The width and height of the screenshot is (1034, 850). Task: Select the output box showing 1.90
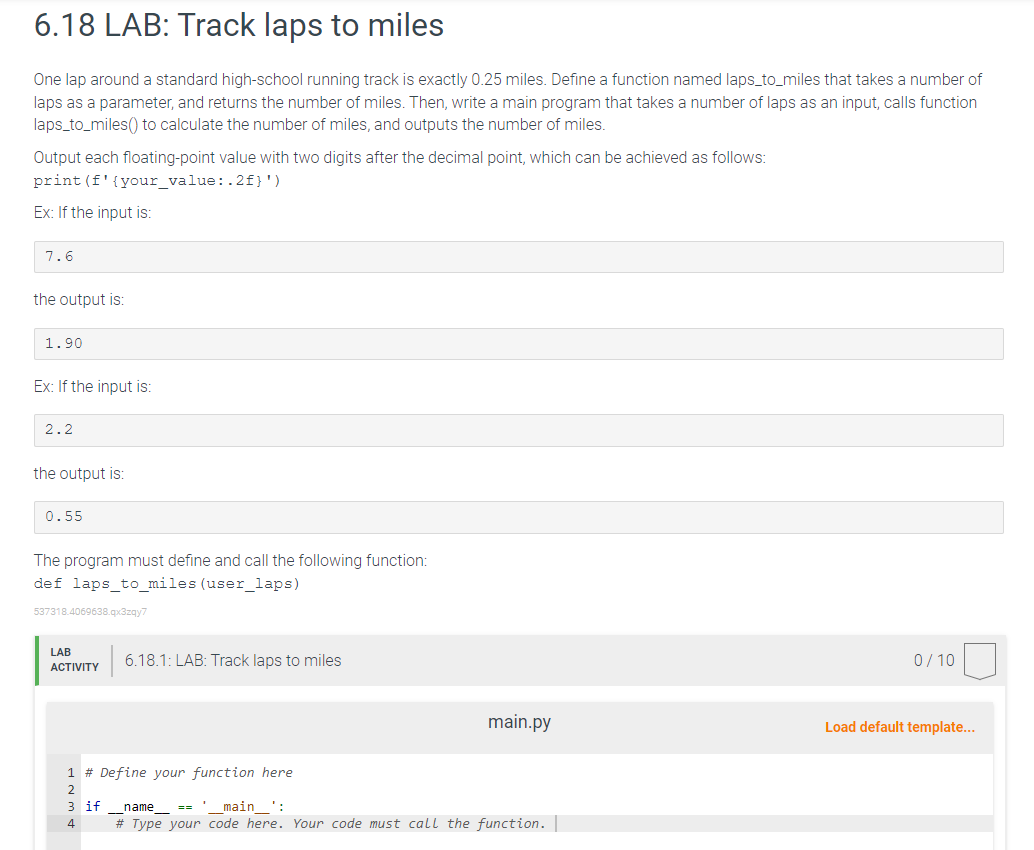[518, 343]
